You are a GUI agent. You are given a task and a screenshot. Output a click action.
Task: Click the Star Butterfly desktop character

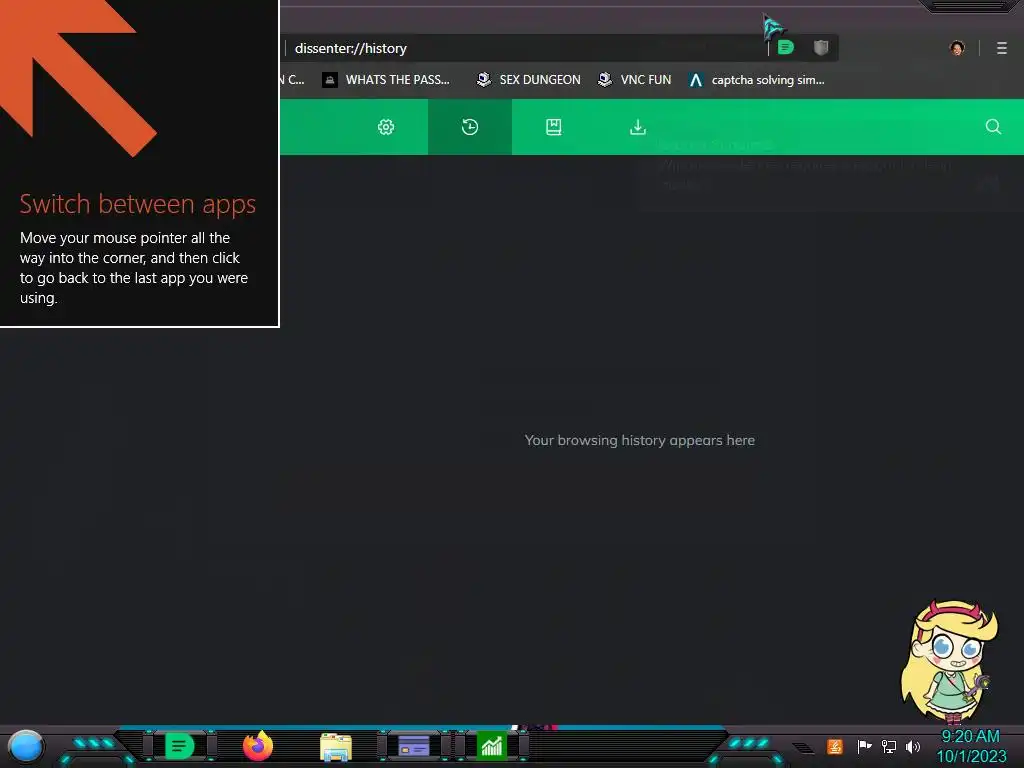click(950, 661)
